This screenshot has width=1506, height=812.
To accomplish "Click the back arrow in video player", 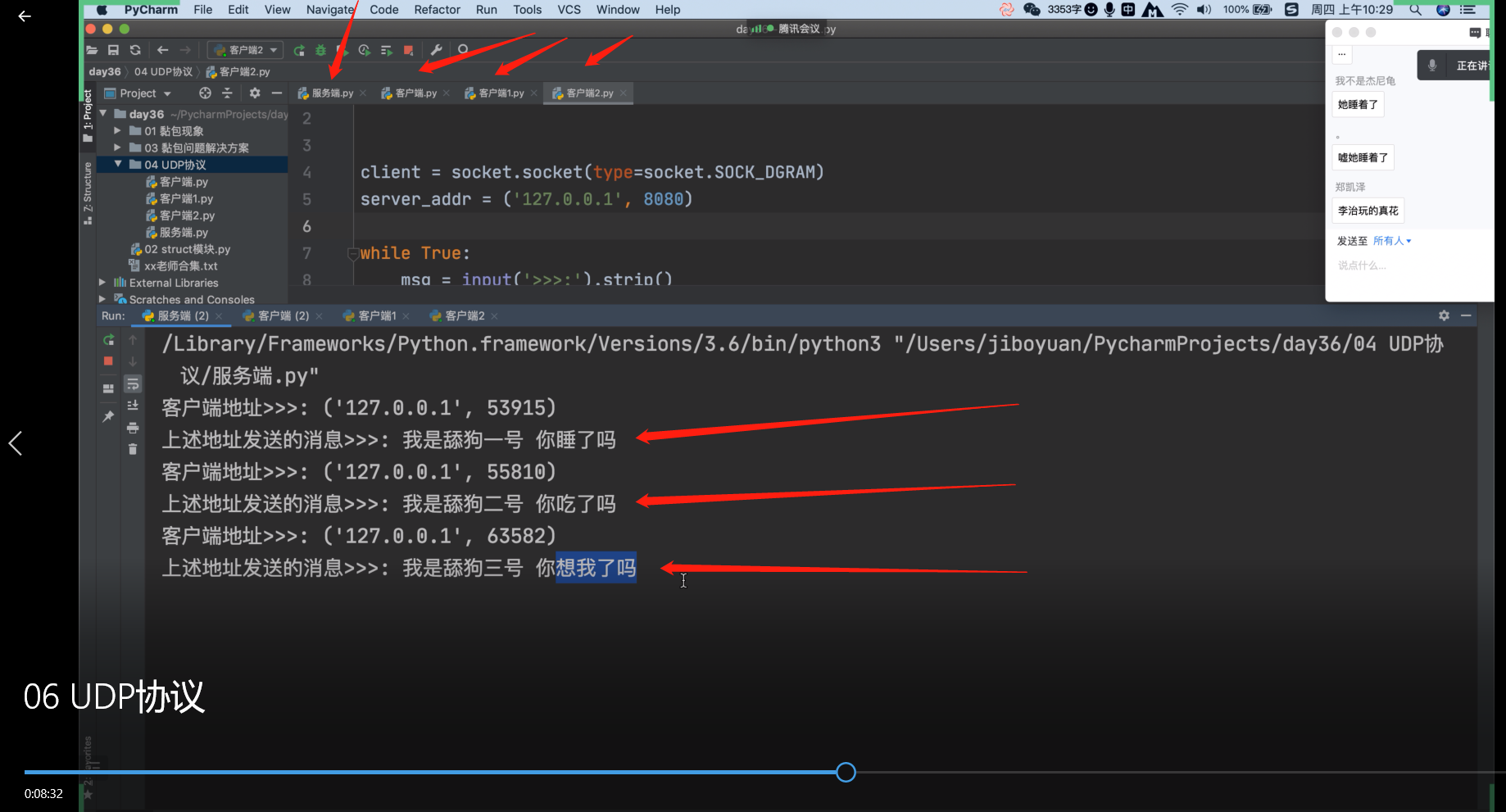I will (x=25, y=16).
